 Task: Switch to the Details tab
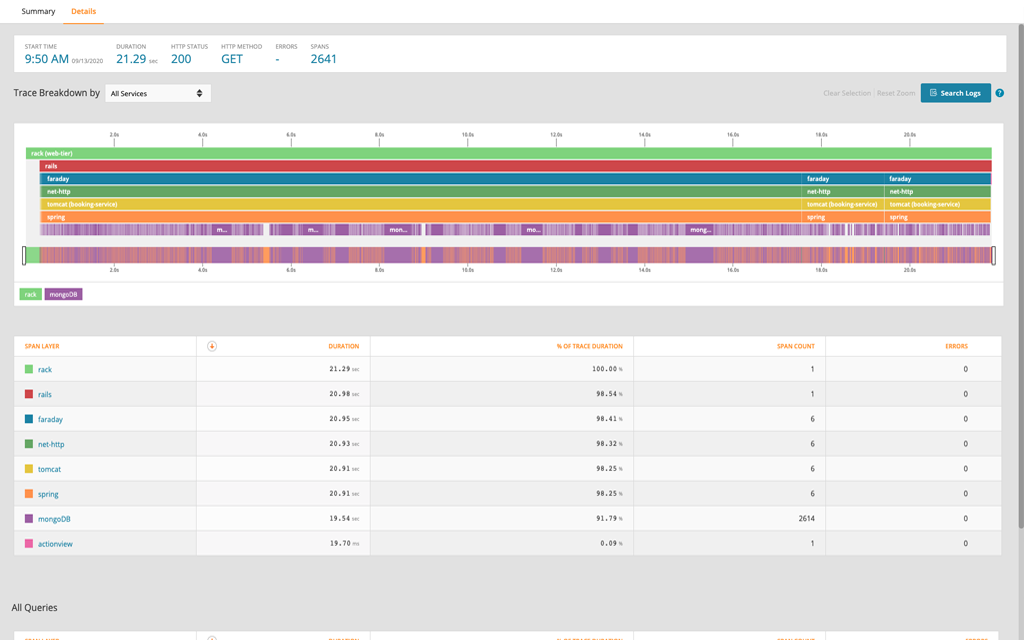pyautogui.click(x=82, y=11)
